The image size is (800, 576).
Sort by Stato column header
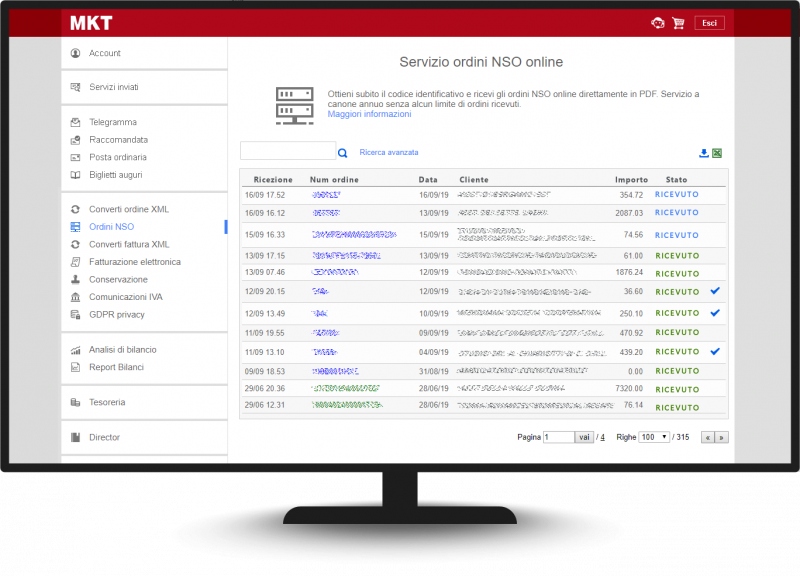(x=677, y=180)
